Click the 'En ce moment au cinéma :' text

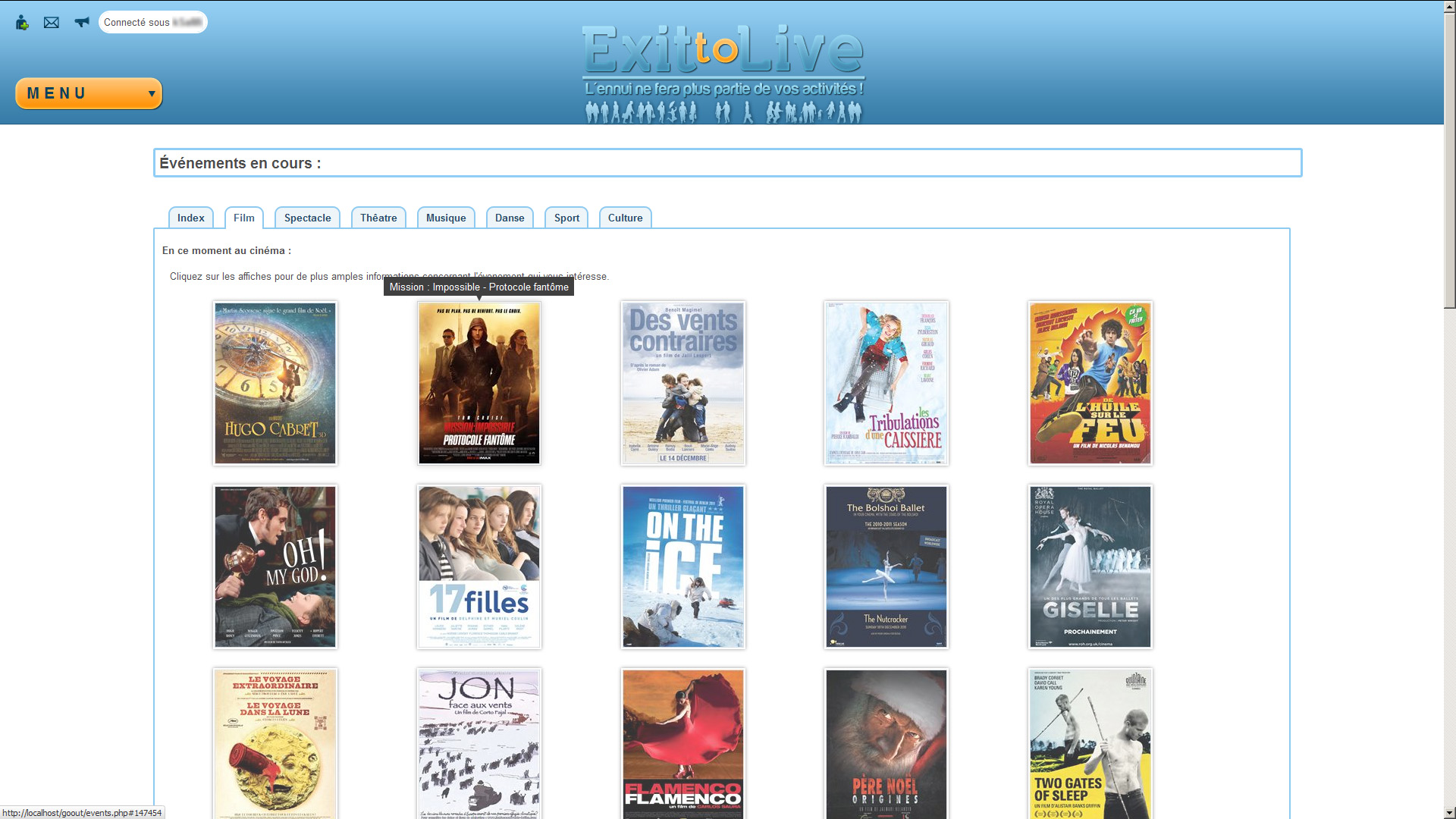(227, 250)
